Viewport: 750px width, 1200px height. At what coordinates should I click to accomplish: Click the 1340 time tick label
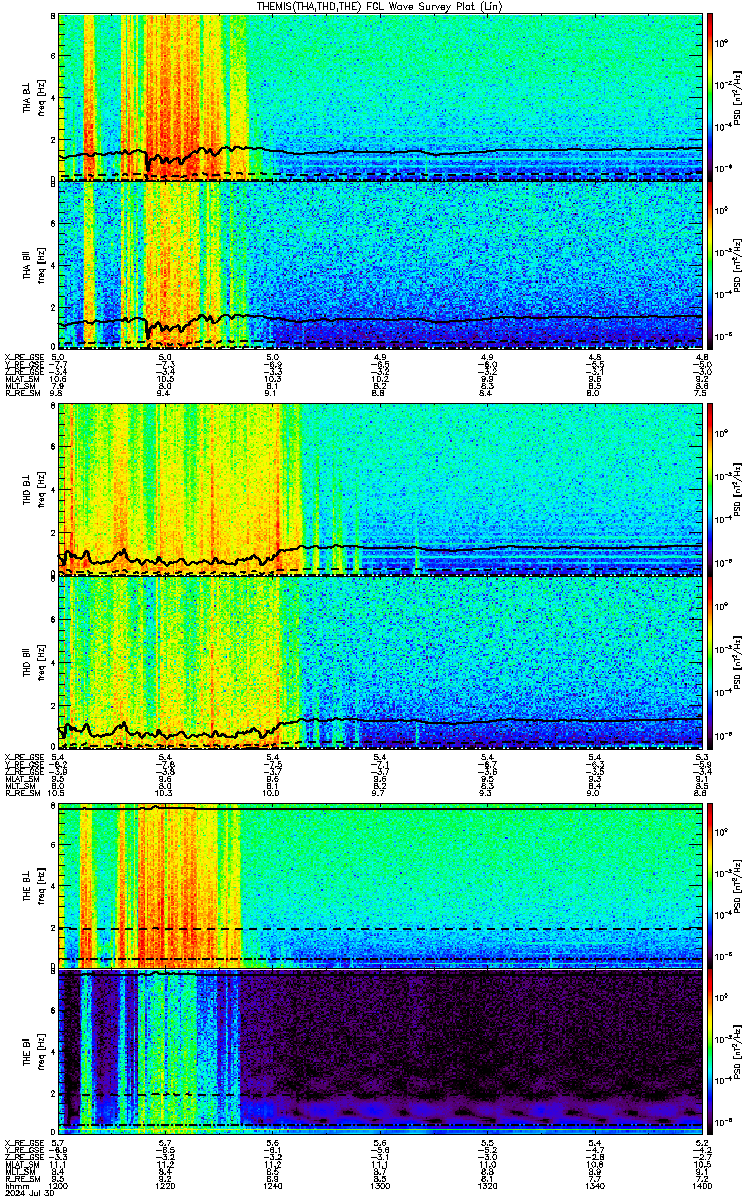click(x=595, y=1186)
